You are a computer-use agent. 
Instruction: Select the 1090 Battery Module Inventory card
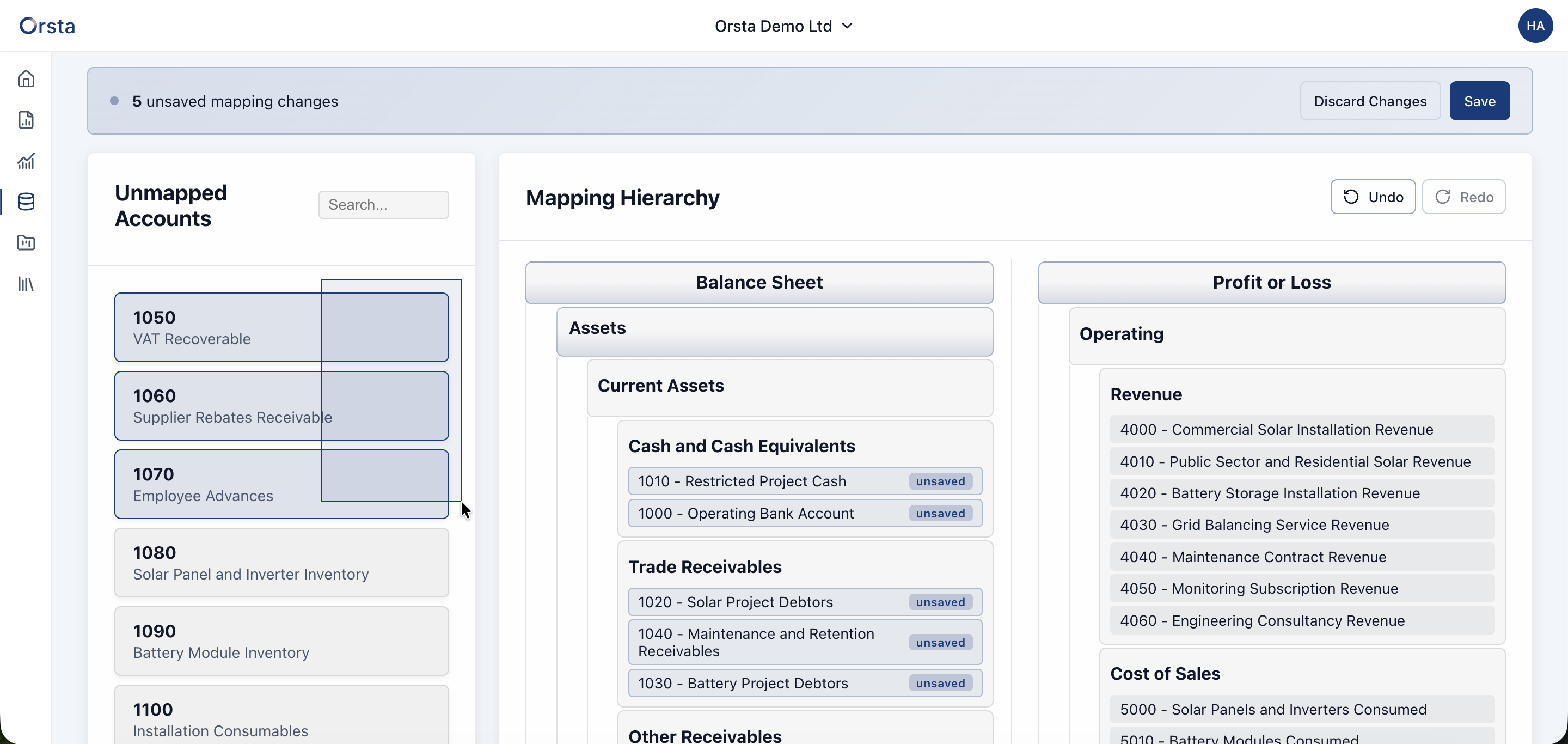pos(281,641)
